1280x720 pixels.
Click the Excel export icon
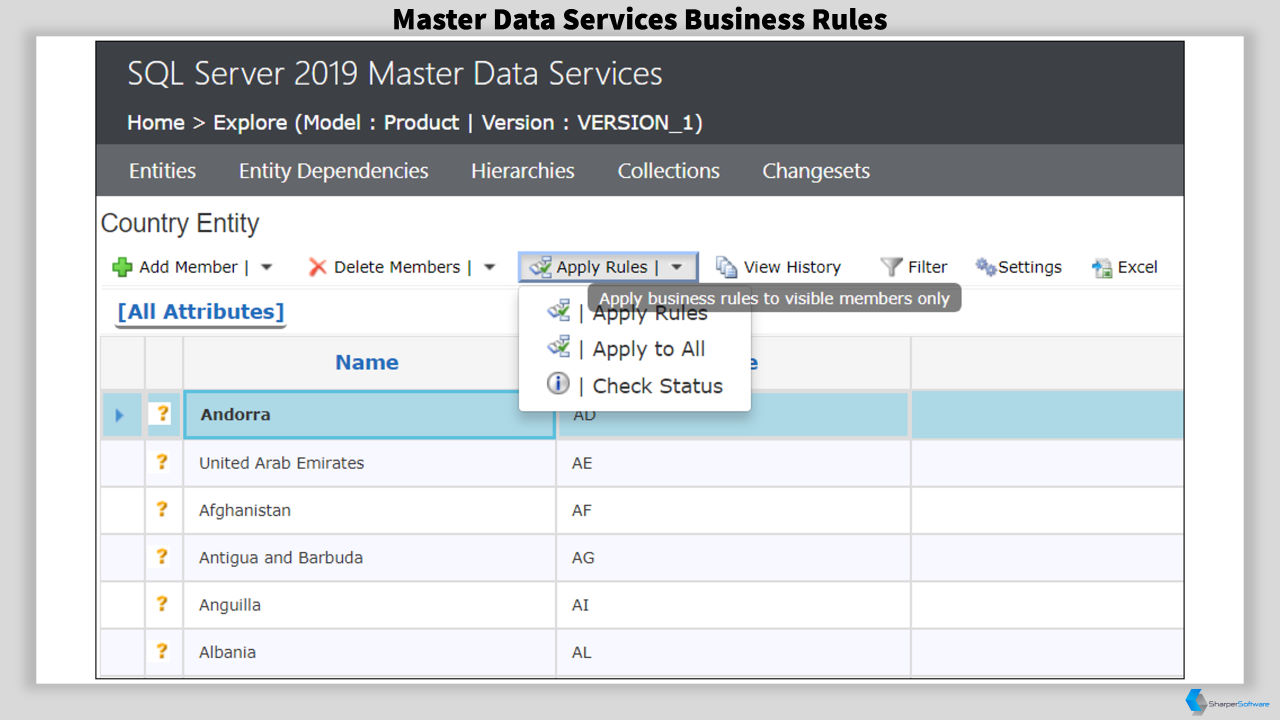1103,267
